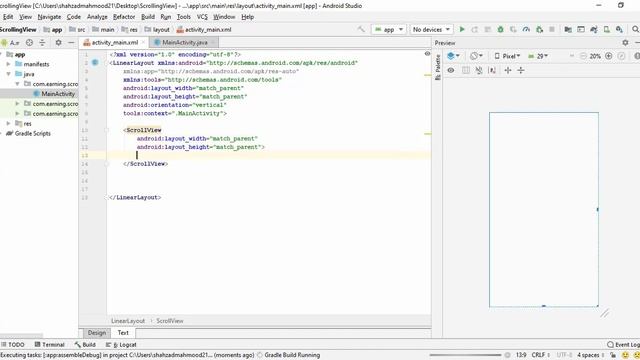Click the make project hammer icon

(361, 29)
